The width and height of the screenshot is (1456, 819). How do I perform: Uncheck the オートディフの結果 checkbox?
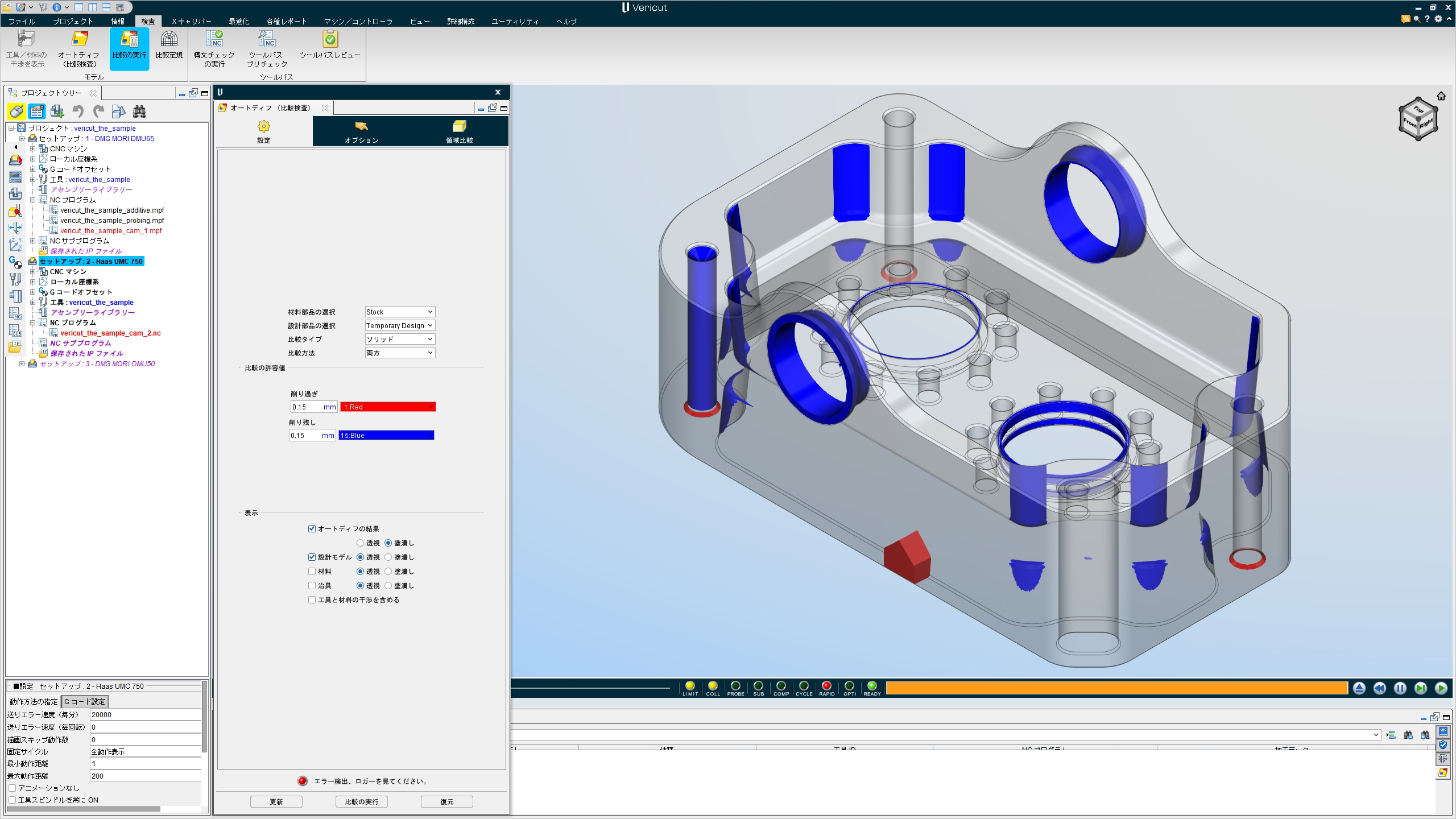click(x=312, y=529)
